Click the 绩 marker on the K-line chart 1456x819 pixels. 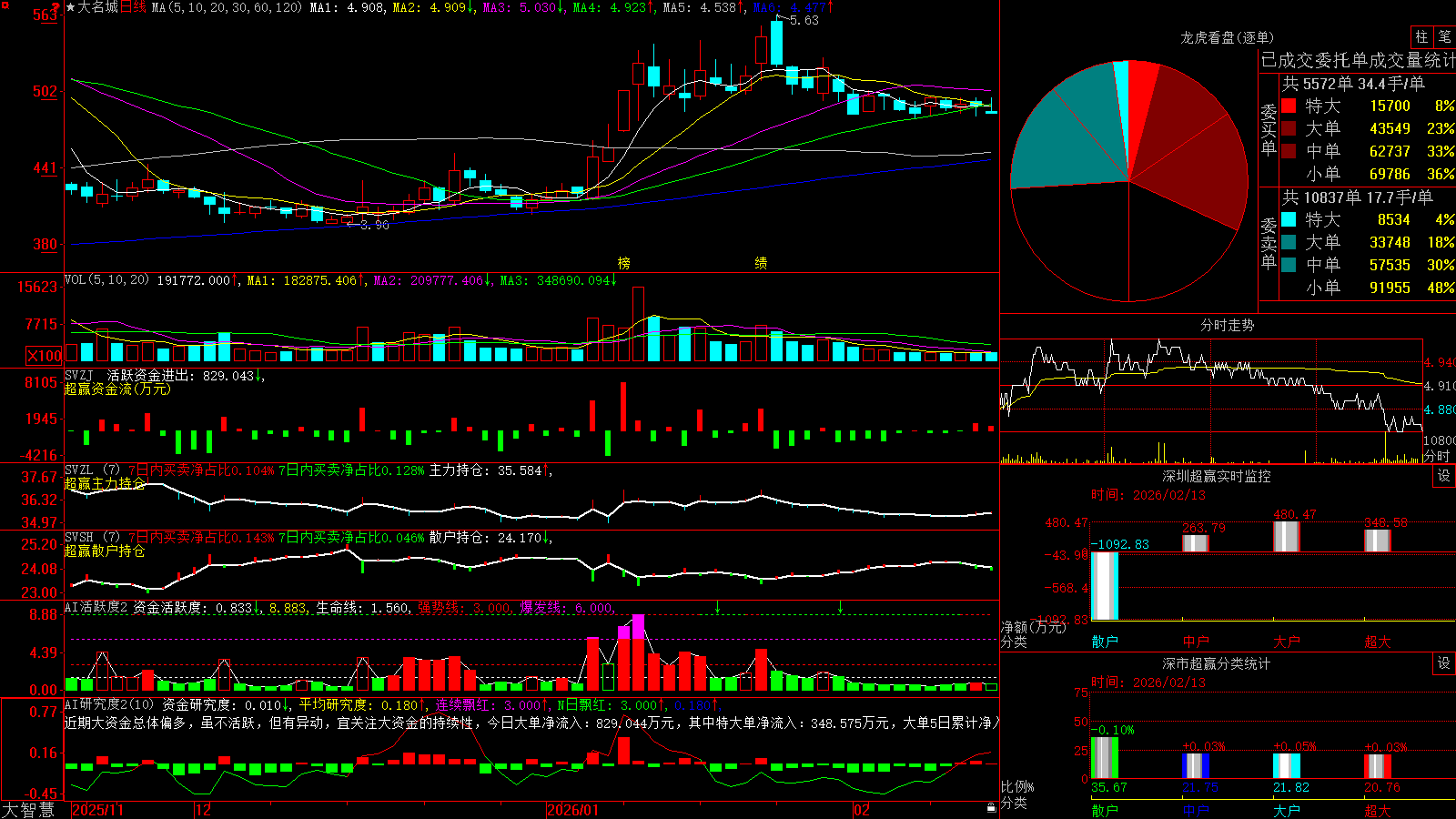(761, 263)
